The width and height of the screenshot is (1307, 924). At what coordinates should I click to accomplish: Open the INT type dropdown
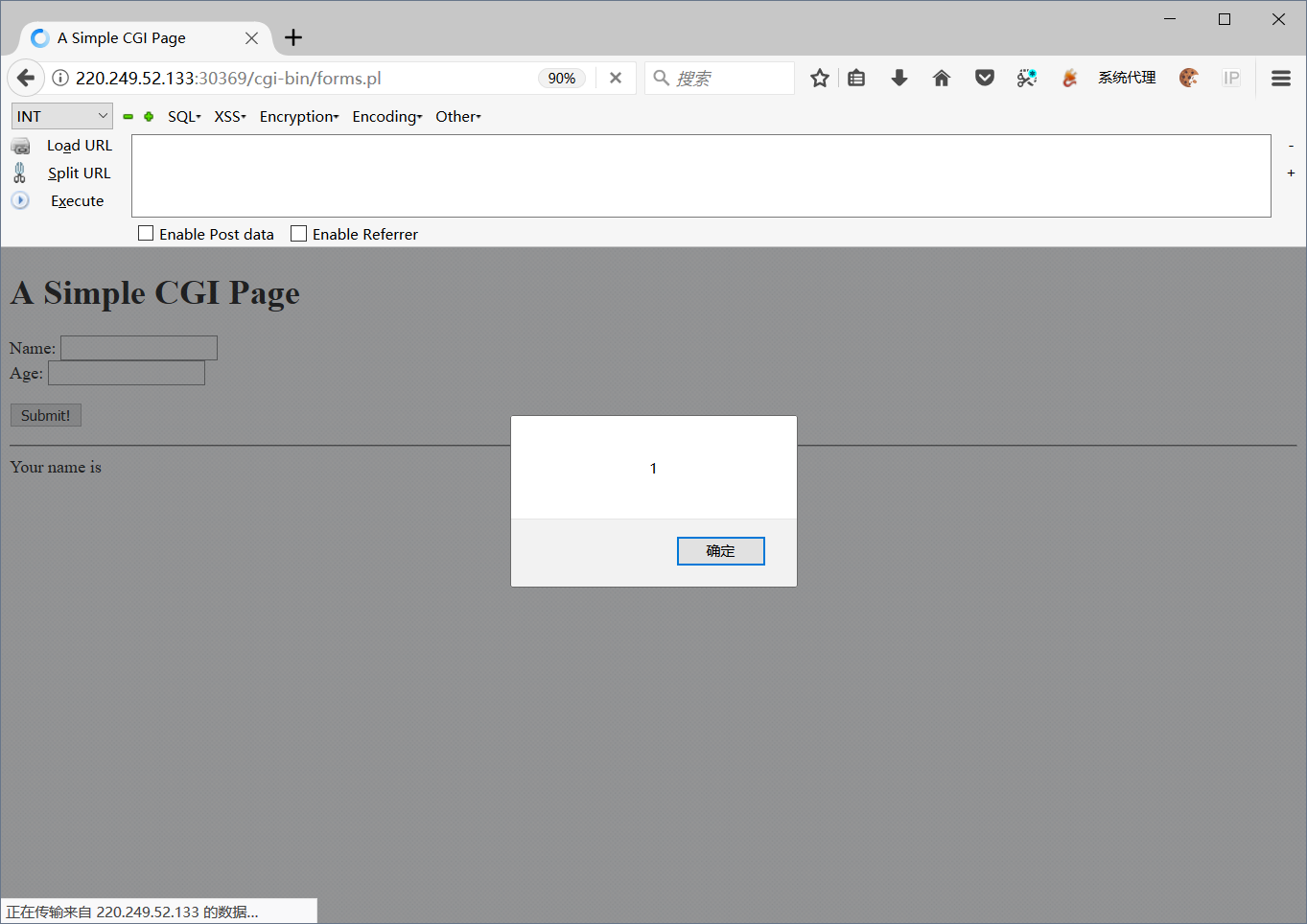[x=61, y=115]
